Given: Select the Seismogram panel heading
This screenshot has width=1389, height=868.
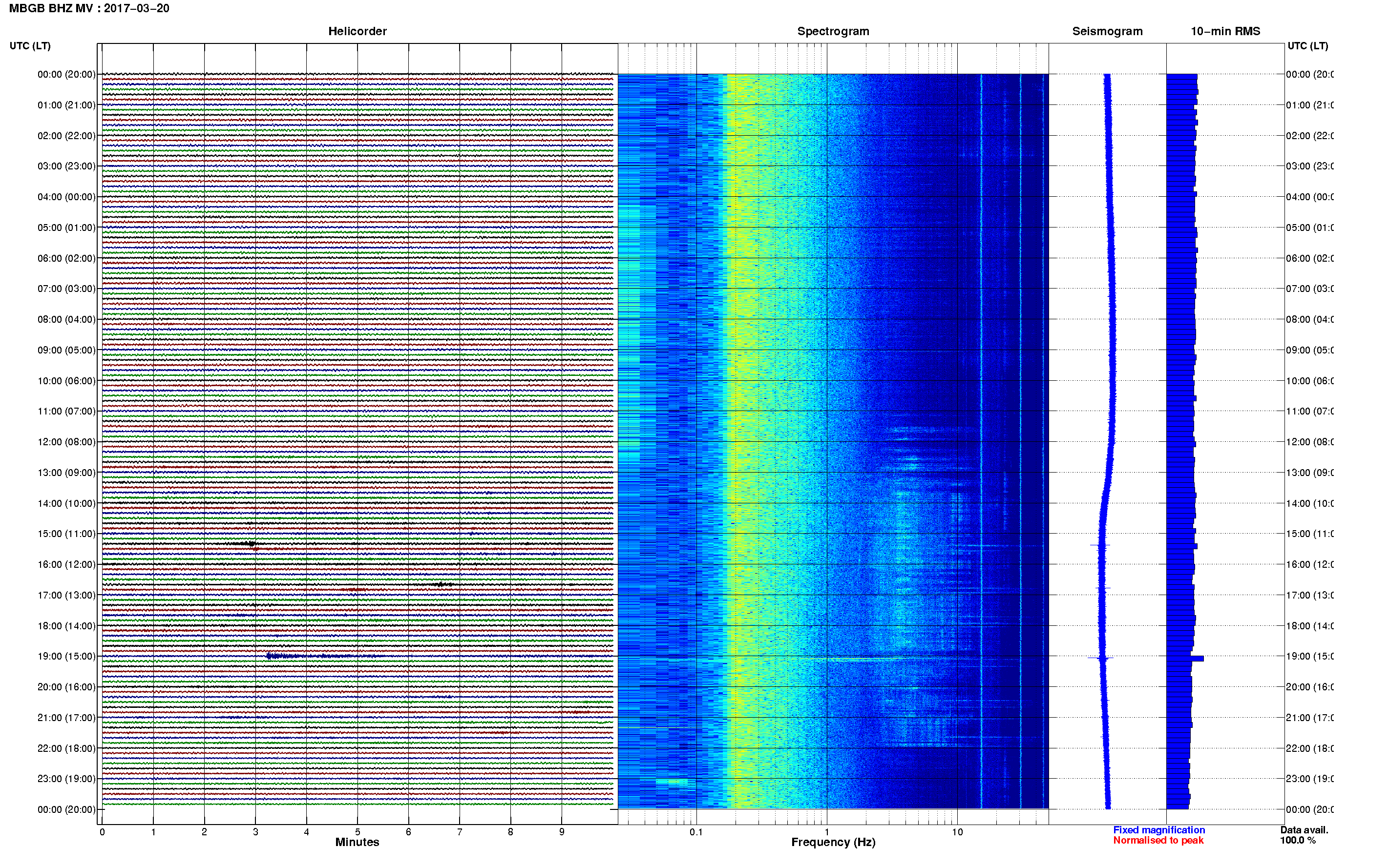Looking at the screenshot, I should (1107, 32).
